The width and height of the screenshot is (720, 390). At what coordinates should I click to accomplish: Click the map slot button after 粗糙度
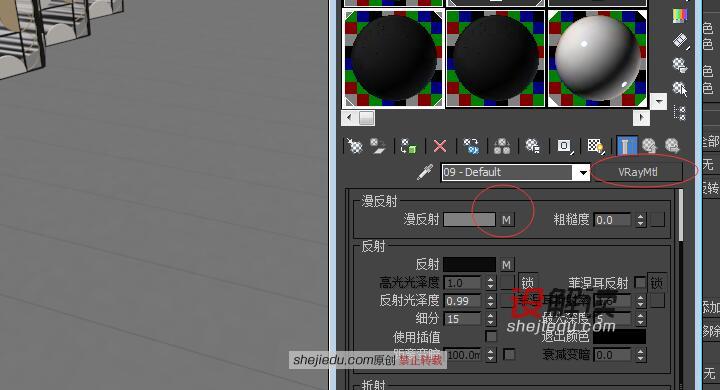point(657,220)
